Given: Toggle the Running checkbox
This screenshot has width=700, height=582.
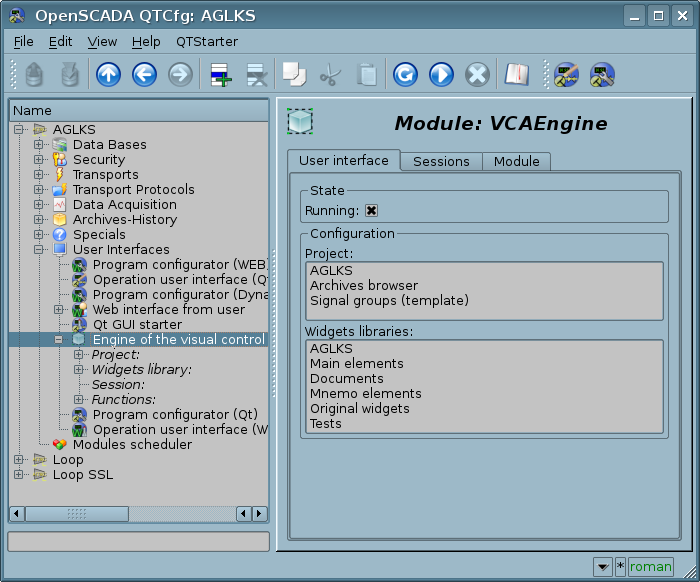Looking at the screenshot, I should [371, 210].
